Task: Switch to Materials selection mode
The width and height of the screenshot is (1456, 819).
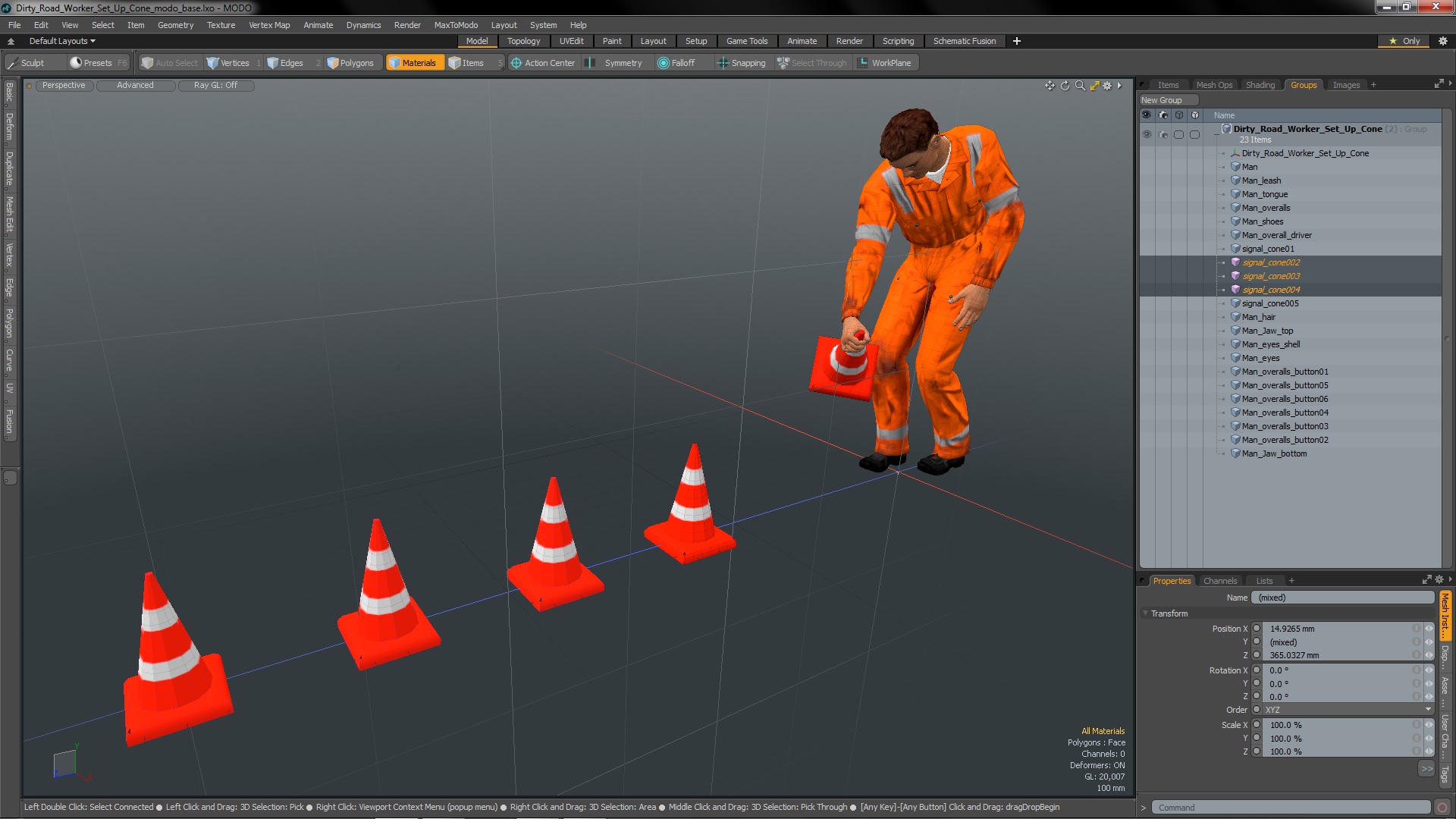Action: click(x=416, y=63)
